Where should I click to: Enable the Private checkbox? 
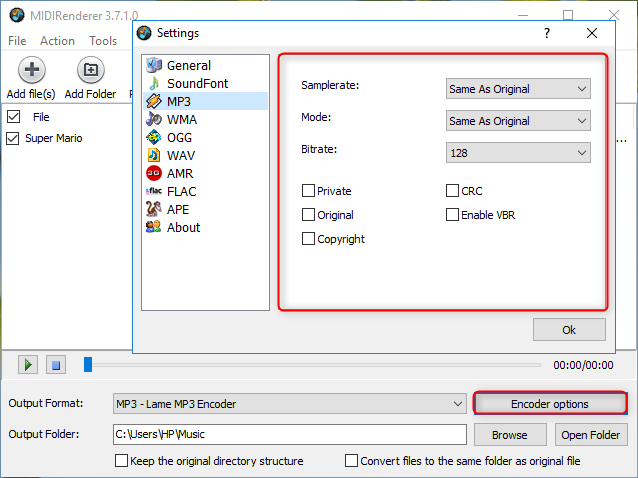click(x=308, y=191)
